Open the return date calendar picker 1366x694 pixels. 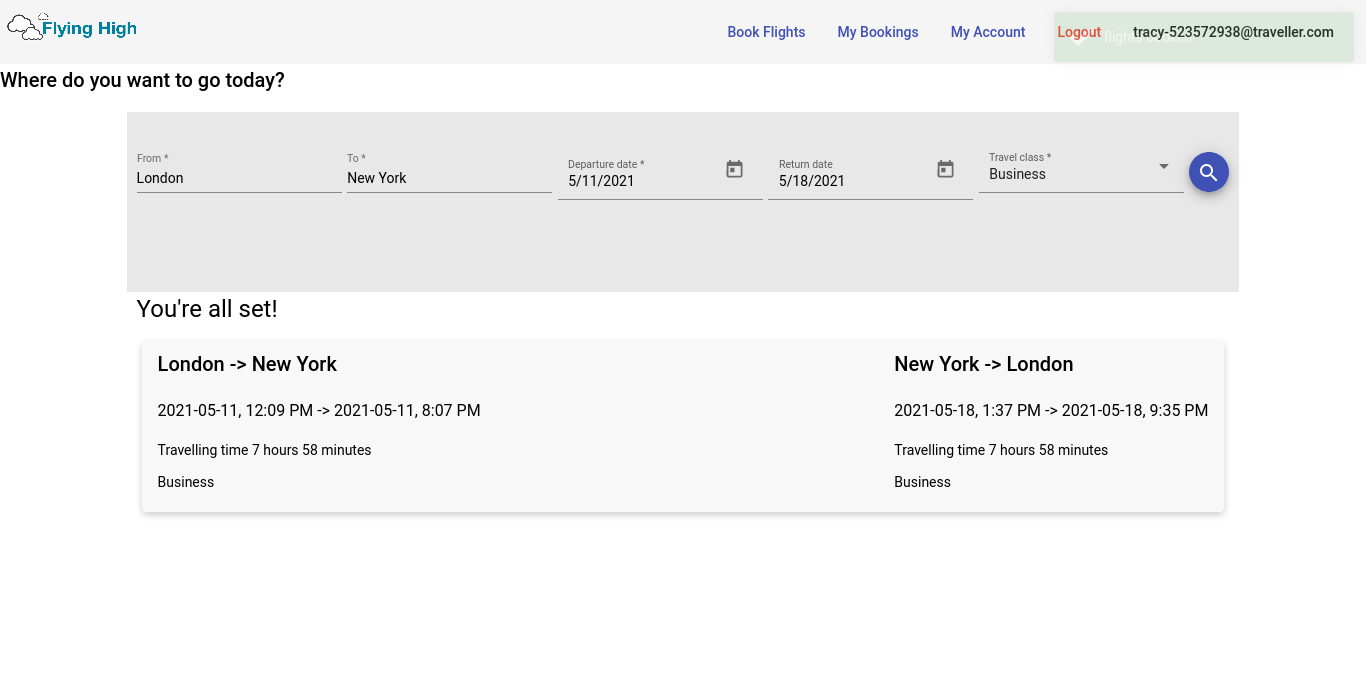point(946,169)
